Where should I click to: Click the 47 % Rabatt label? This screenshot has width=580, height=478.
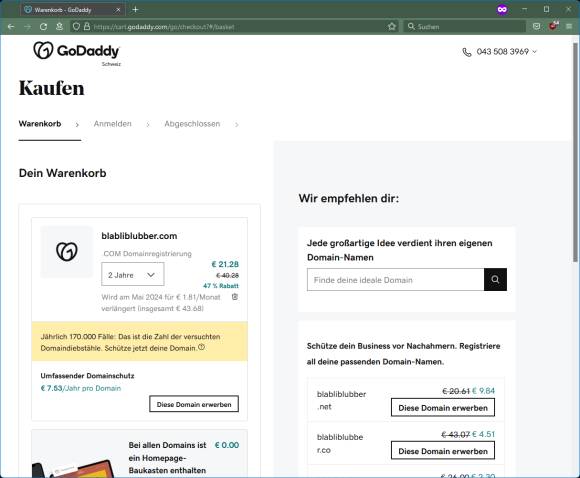coord(221,286)
